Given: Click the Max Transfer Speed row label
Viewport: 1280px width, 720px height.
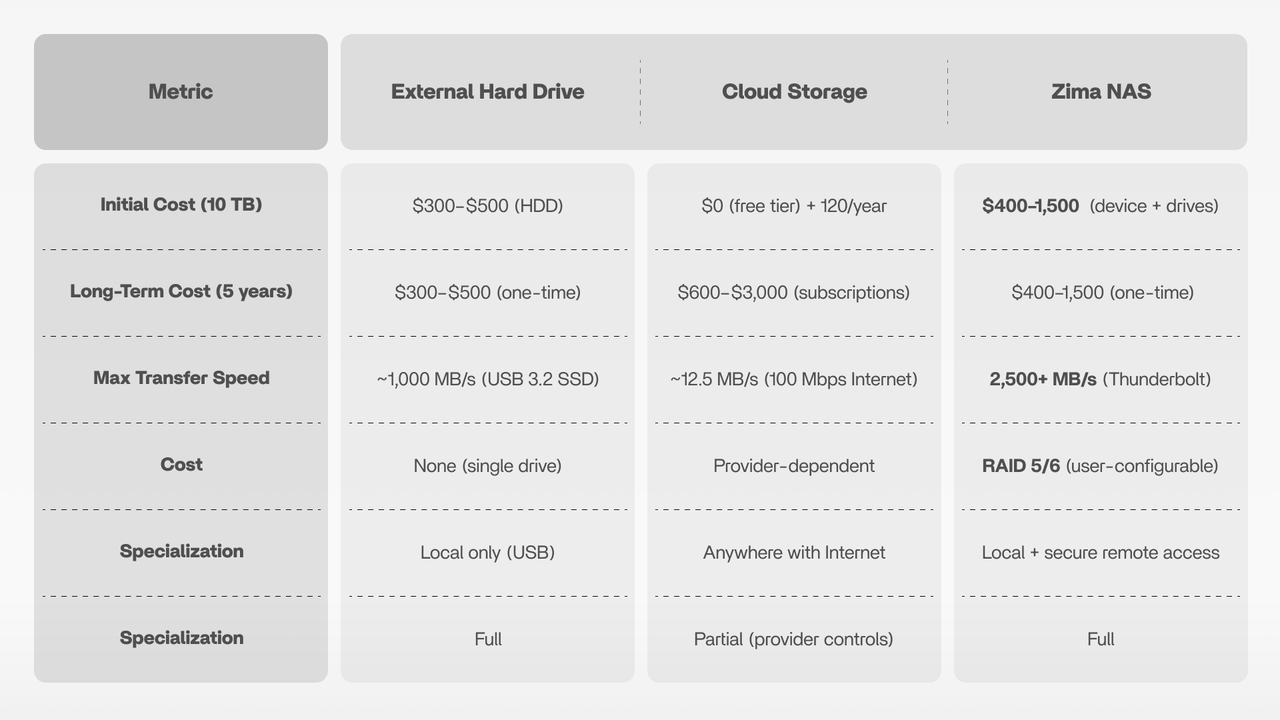Looking at the screenshot, I should [181, 378].
